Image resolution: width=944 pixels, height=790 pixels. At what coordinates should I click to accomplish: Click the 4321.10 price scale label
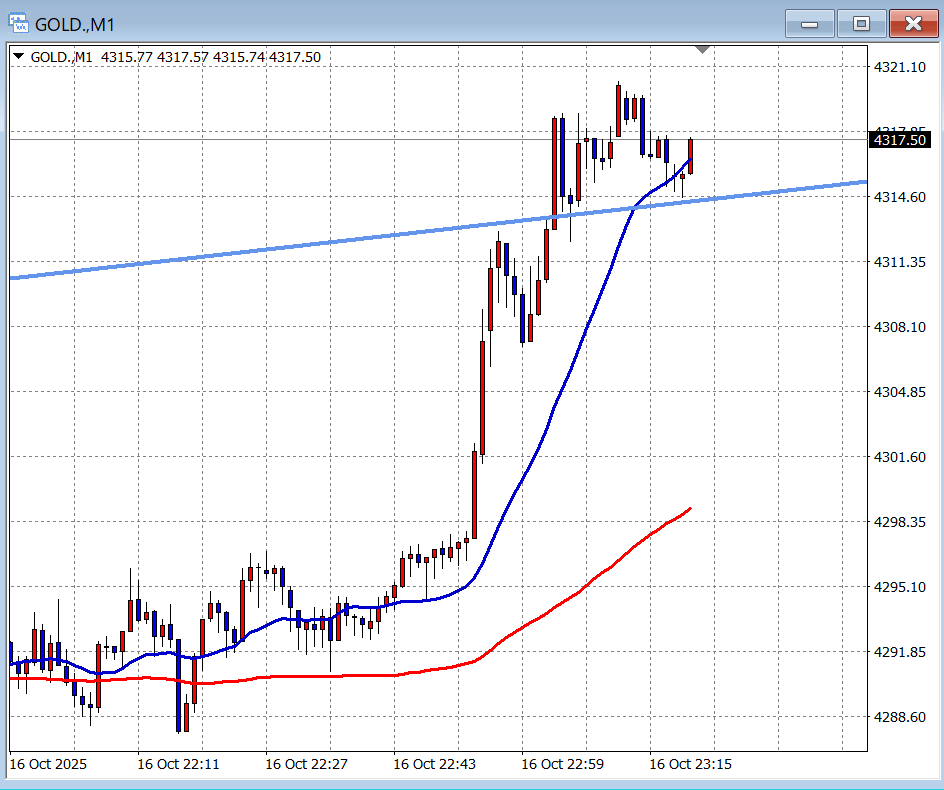898,67
